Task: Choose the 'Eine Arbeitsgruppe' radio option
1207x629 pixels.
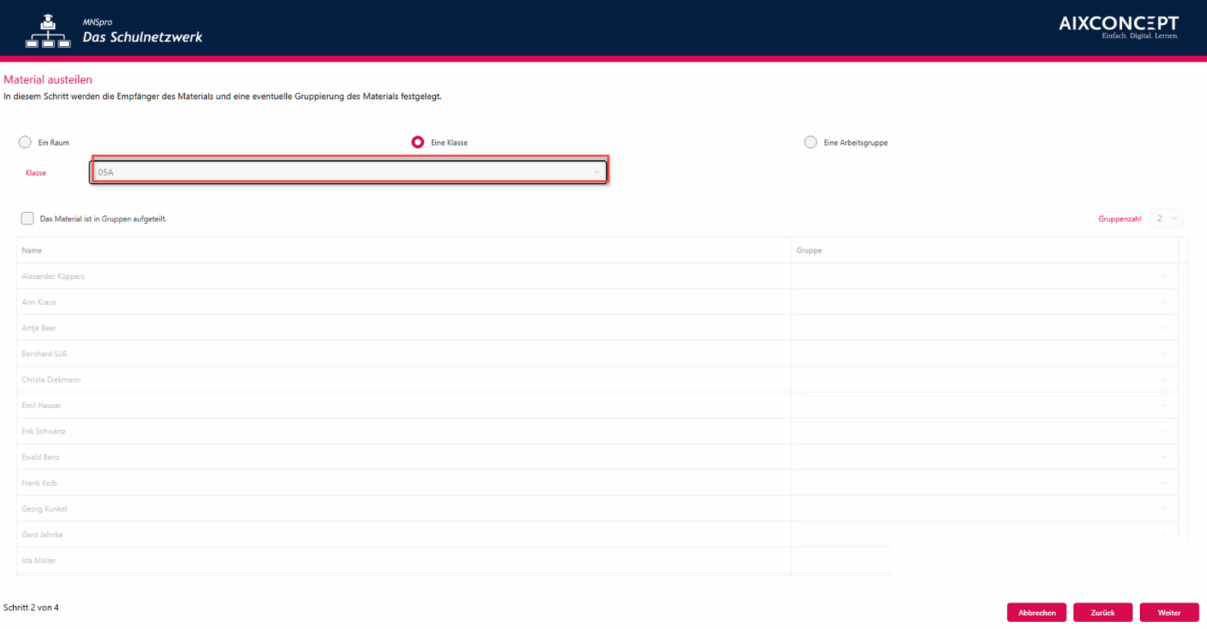Action: (x=811, y=142)
